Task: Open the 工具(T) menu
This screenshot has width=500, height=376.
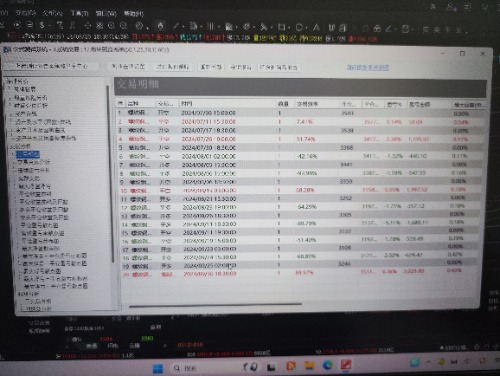Action: (79, 13)
